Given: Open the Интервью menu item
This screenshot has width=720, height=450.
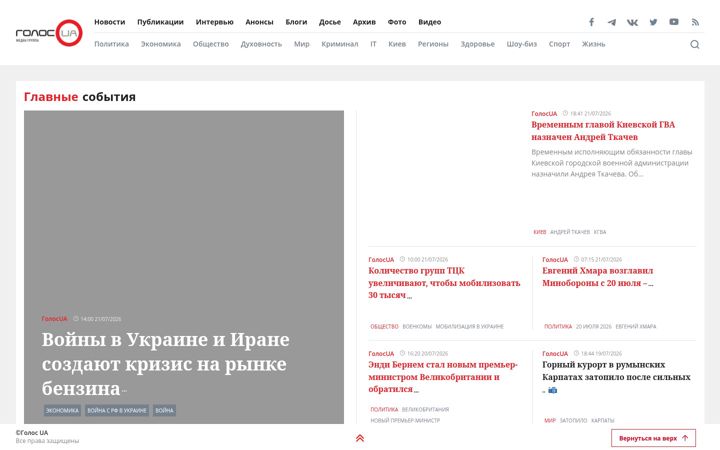Looking at the screenshot, I should [x=214, y=22].
